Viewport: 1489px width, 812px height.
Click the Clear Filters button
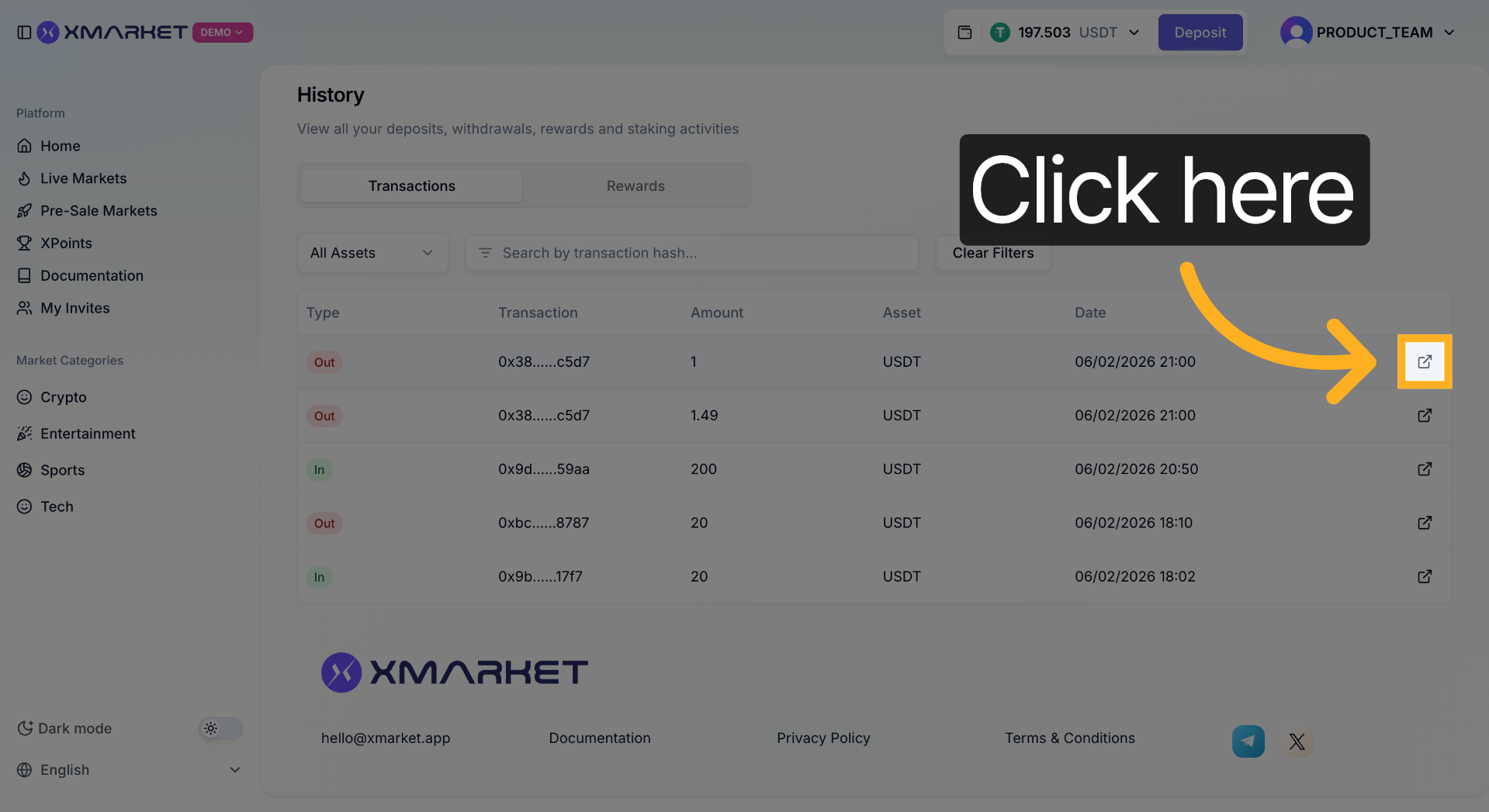coord(992,254)
